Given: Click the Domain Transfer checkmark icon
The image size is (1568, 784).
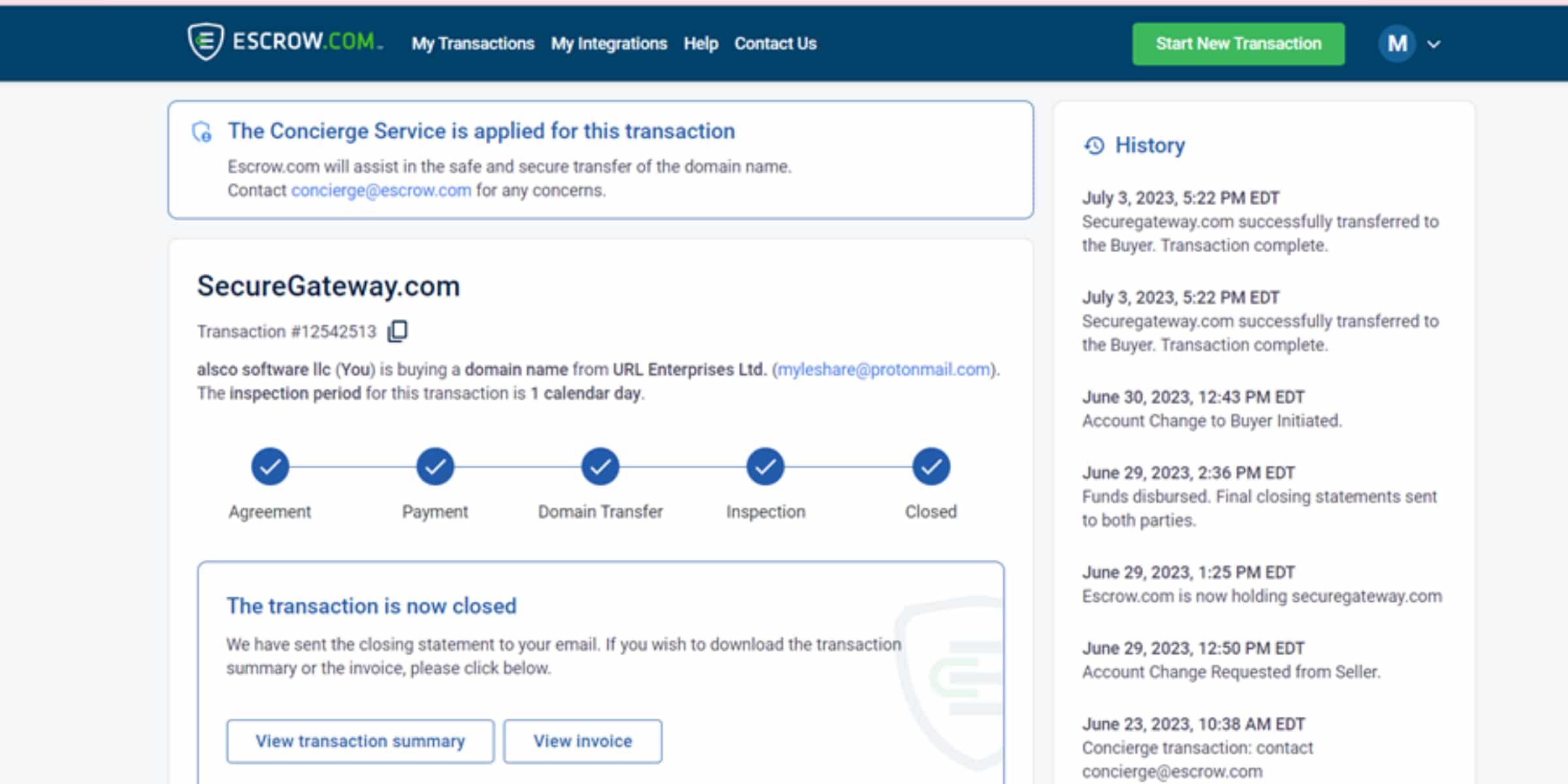Looking at the screenshot, I should [599, 467].
